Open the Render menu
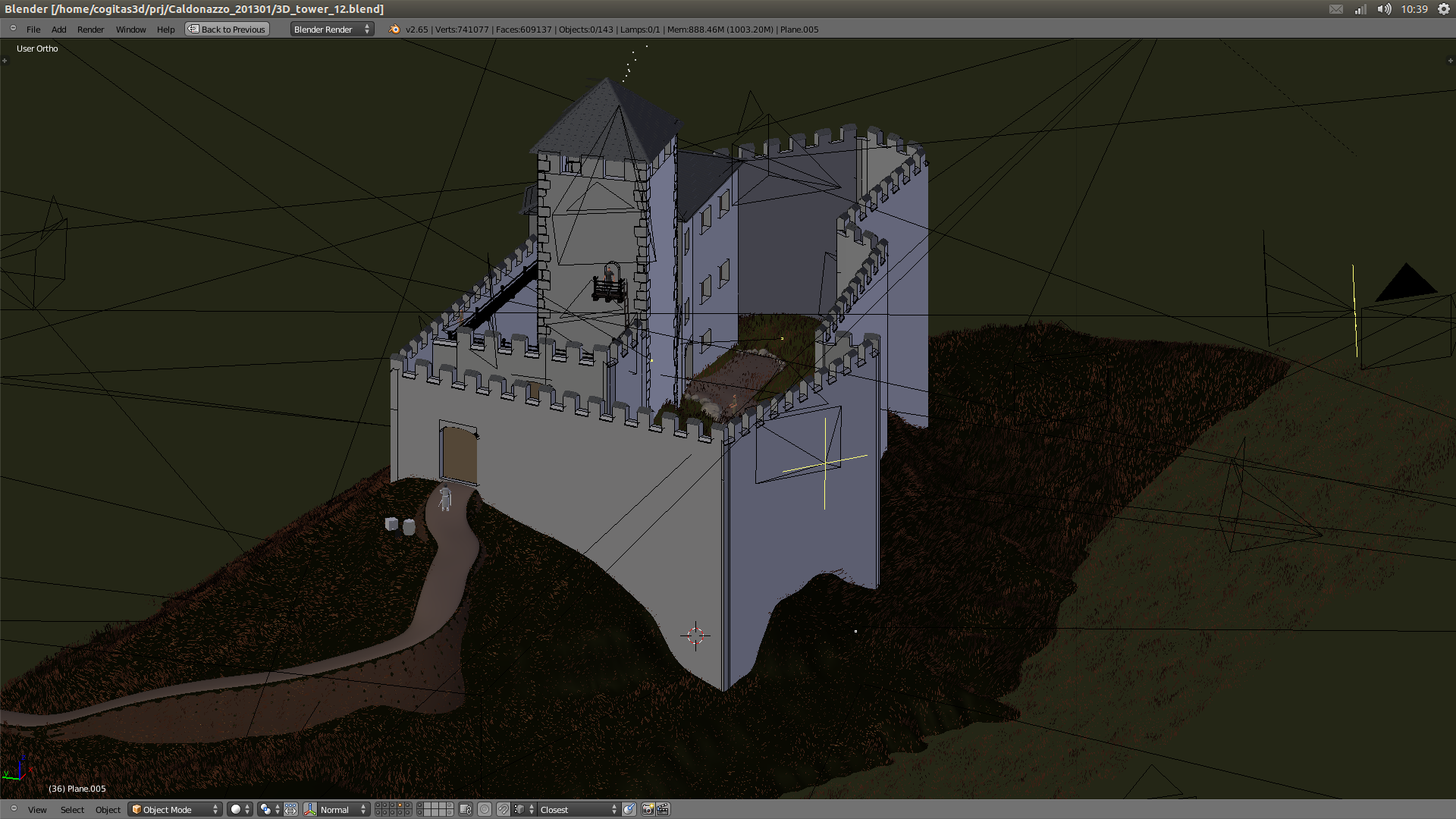This screenshot has width=1456, height=819. (90, 30)
